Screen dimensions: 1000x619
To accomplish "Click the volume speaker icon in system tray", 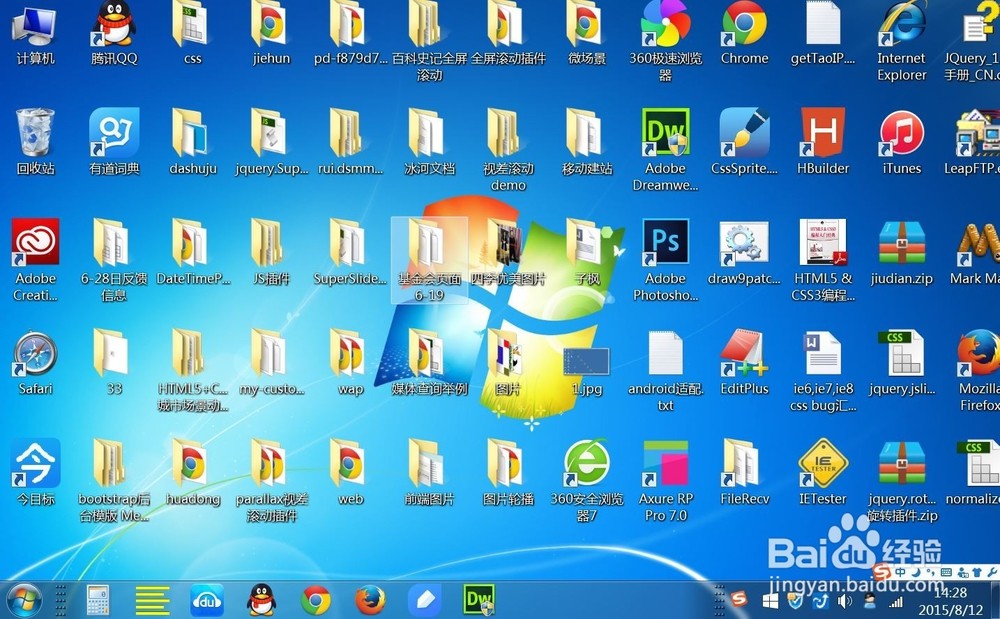I will pos(844,601).
